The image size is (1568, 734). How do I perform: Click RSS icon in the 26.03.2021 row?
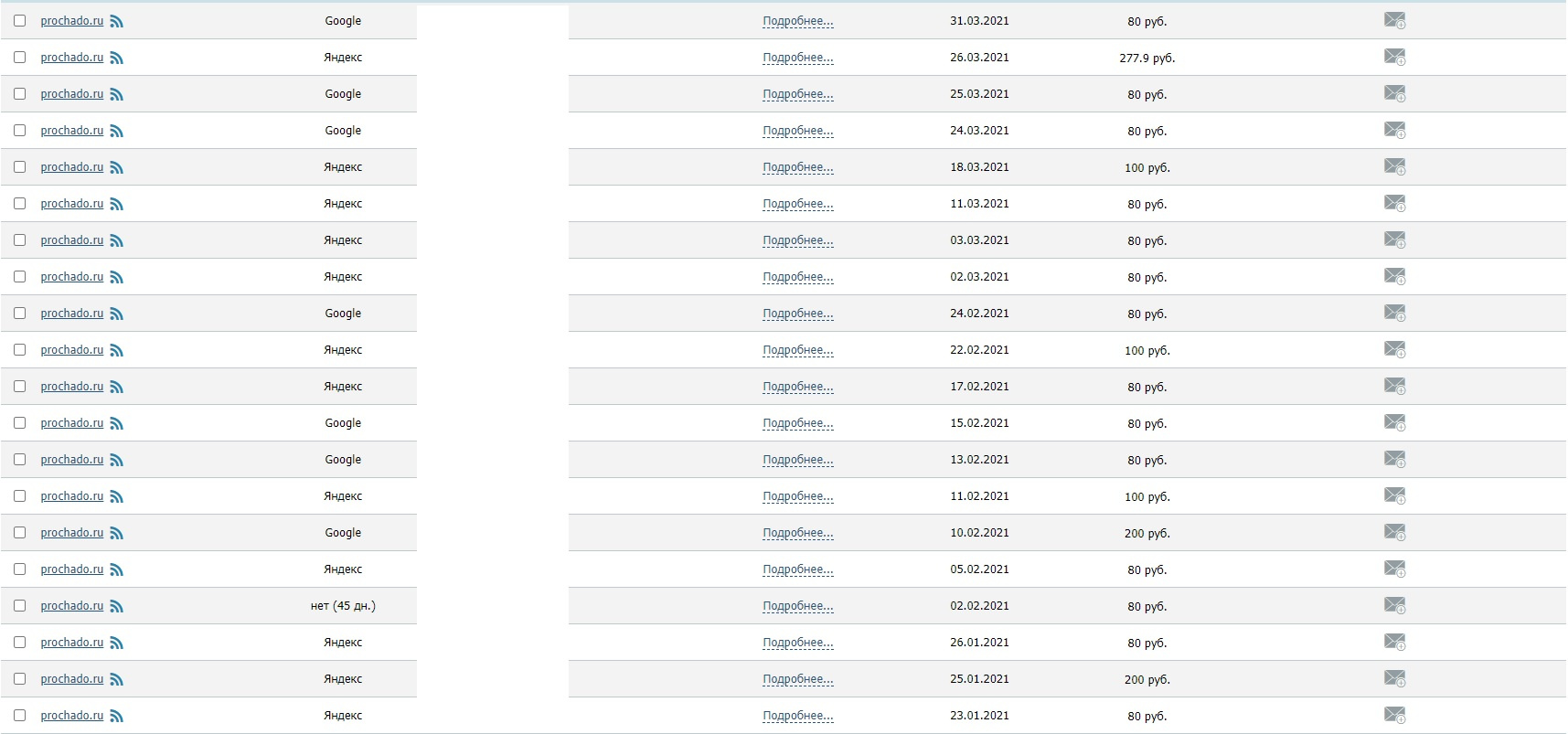pos(116,58)
